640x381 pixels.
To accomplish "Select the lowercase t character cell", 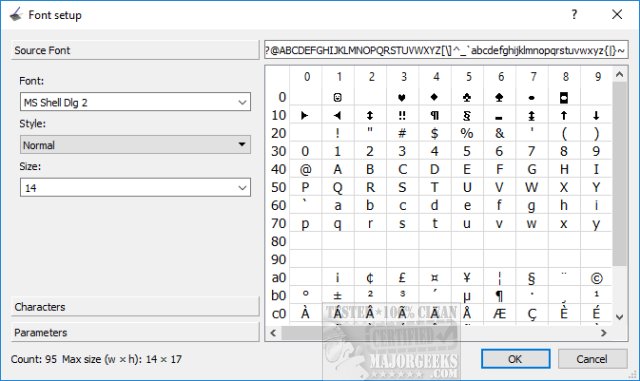I will [435, 223].
